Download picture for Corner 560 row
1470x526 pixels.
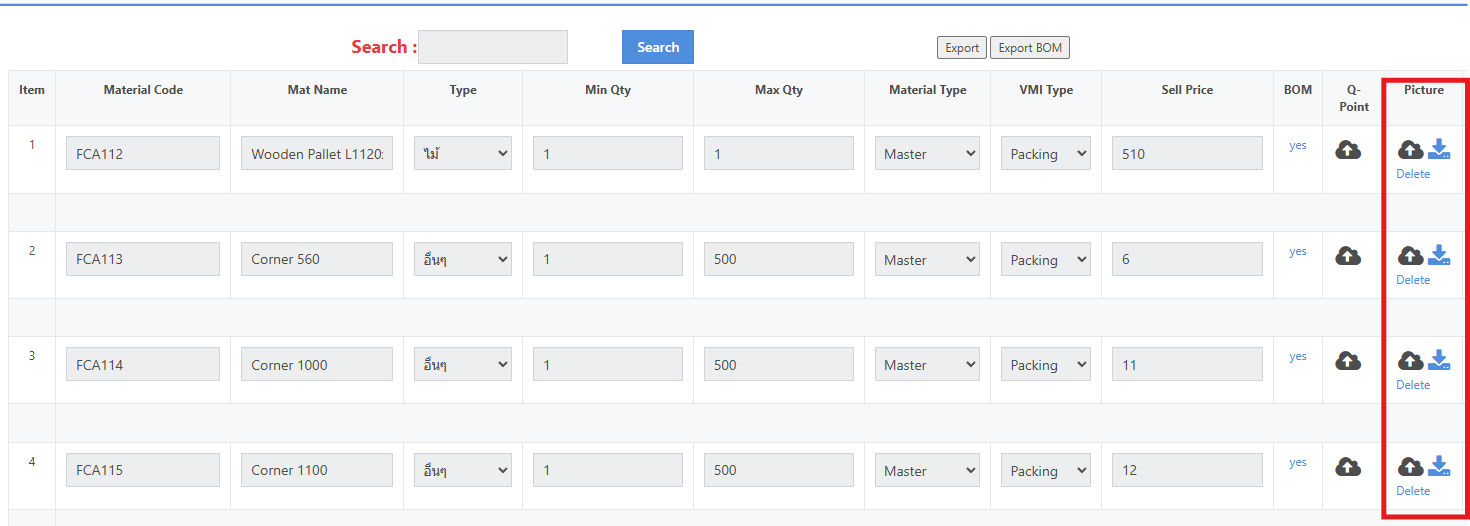[x=1439, y=255]
